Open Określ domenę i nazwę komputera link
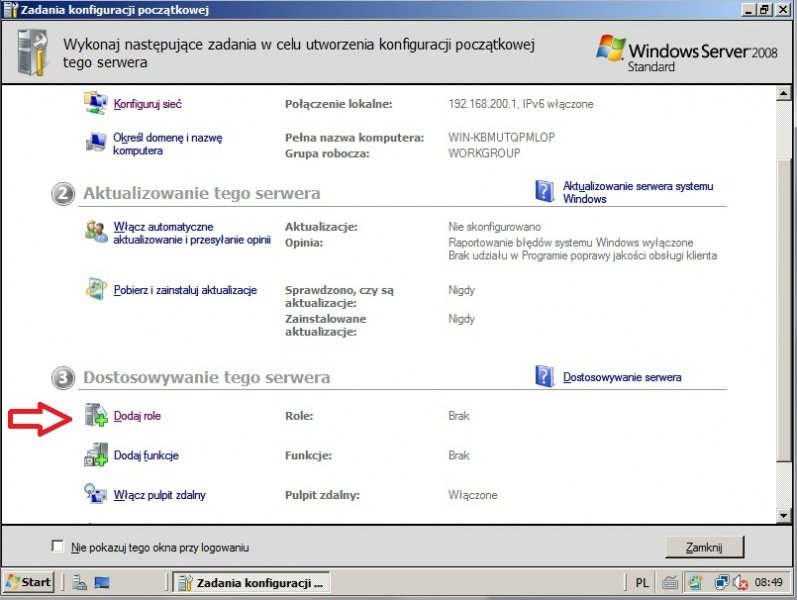This screenshot has width=797, height=600. pos(168,144)
